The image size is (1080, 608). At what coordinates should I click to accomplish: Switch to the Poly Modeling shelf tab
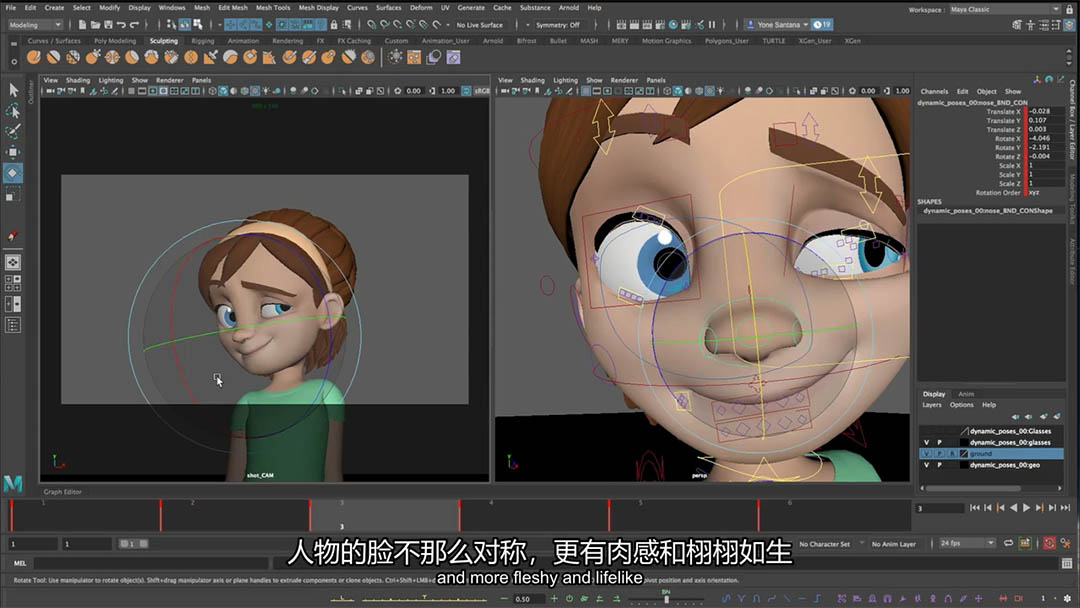[115, 41]
